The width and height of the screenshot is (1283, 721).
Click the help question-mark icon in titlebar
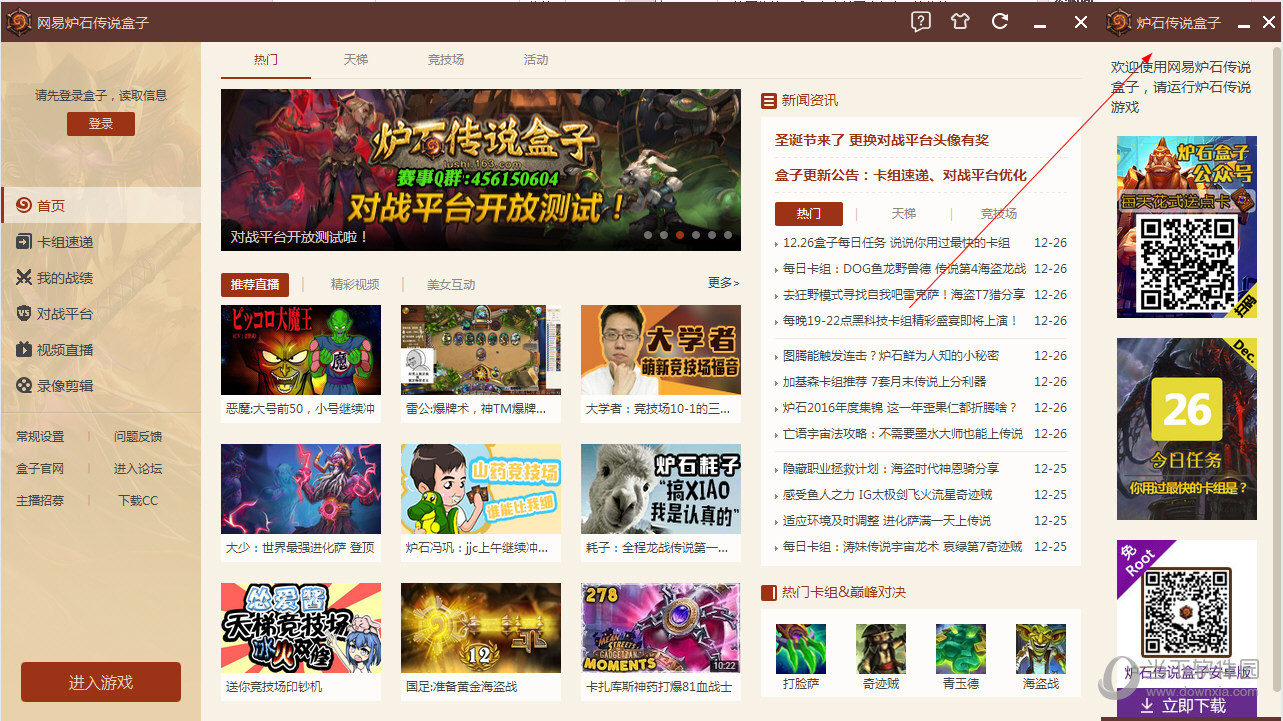point(919,21)
